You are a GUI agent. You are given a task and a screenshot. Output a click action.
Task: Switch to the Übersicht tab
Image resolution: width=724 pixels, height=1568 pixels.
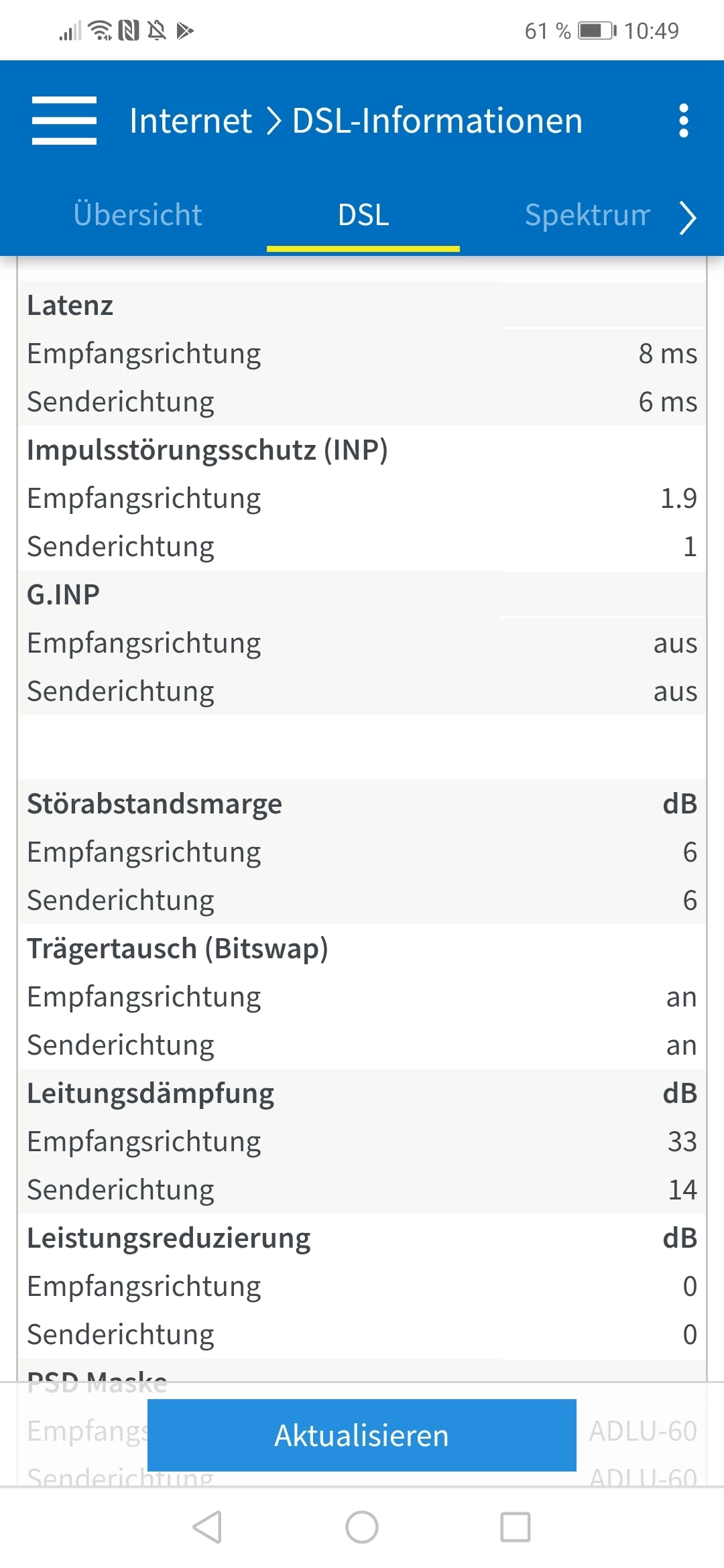pos(137,215)
